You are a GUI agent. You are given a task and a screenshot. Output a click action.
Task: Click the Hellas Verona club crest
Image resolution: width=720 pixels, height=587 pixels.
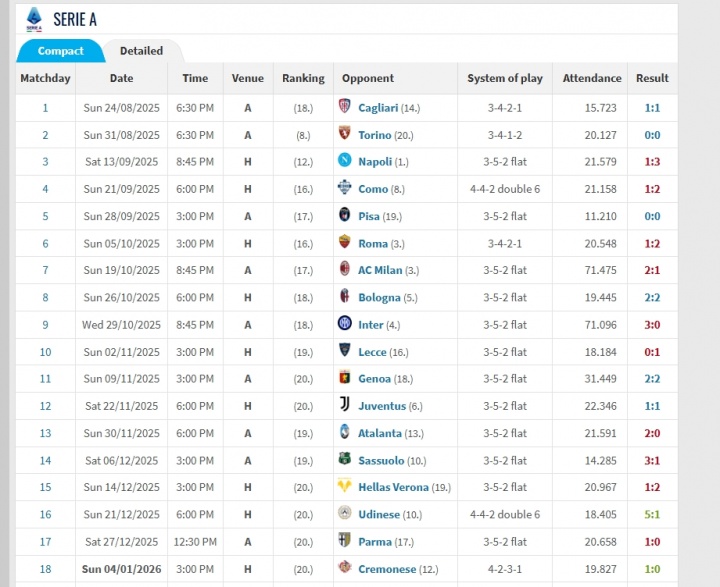345,487
